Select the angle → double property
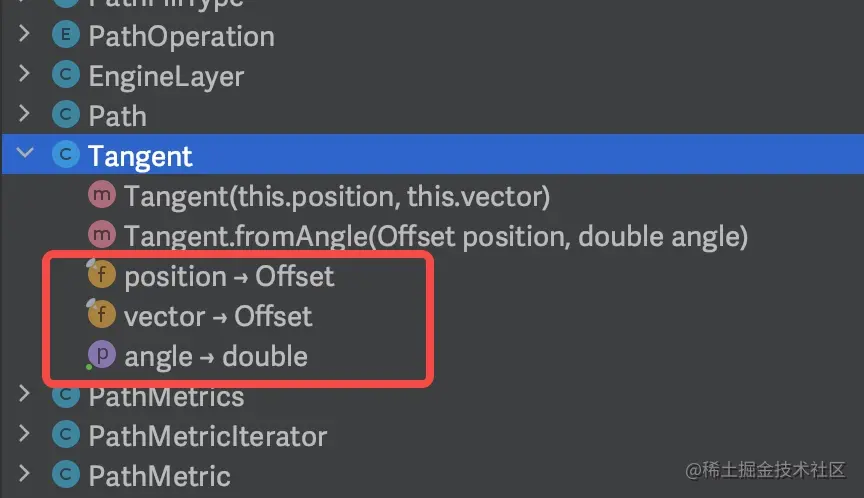The image size is (864, 498). (x=216, y=356)
